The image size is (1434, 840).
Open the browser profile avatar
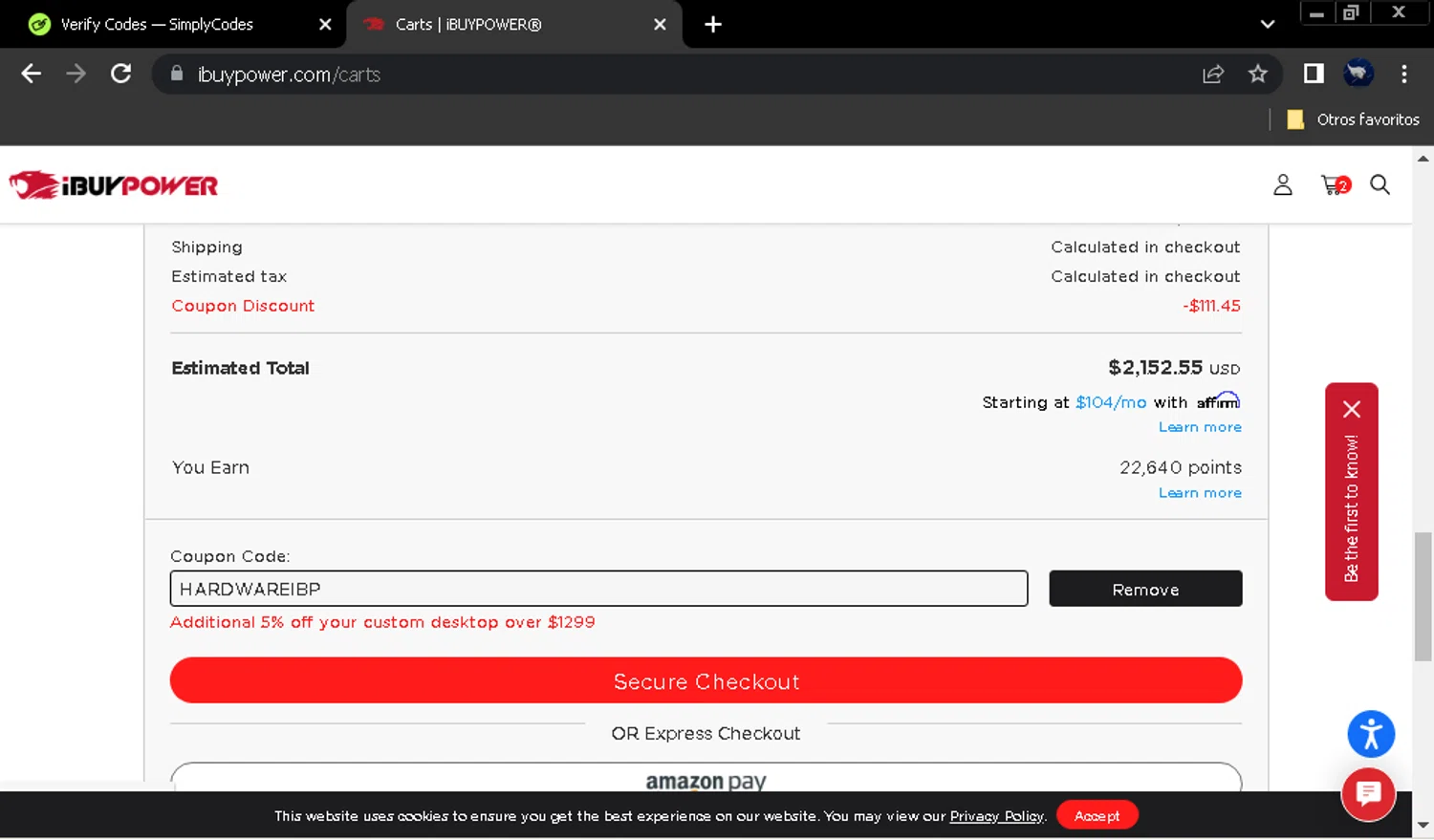[x=1358, y=73]
